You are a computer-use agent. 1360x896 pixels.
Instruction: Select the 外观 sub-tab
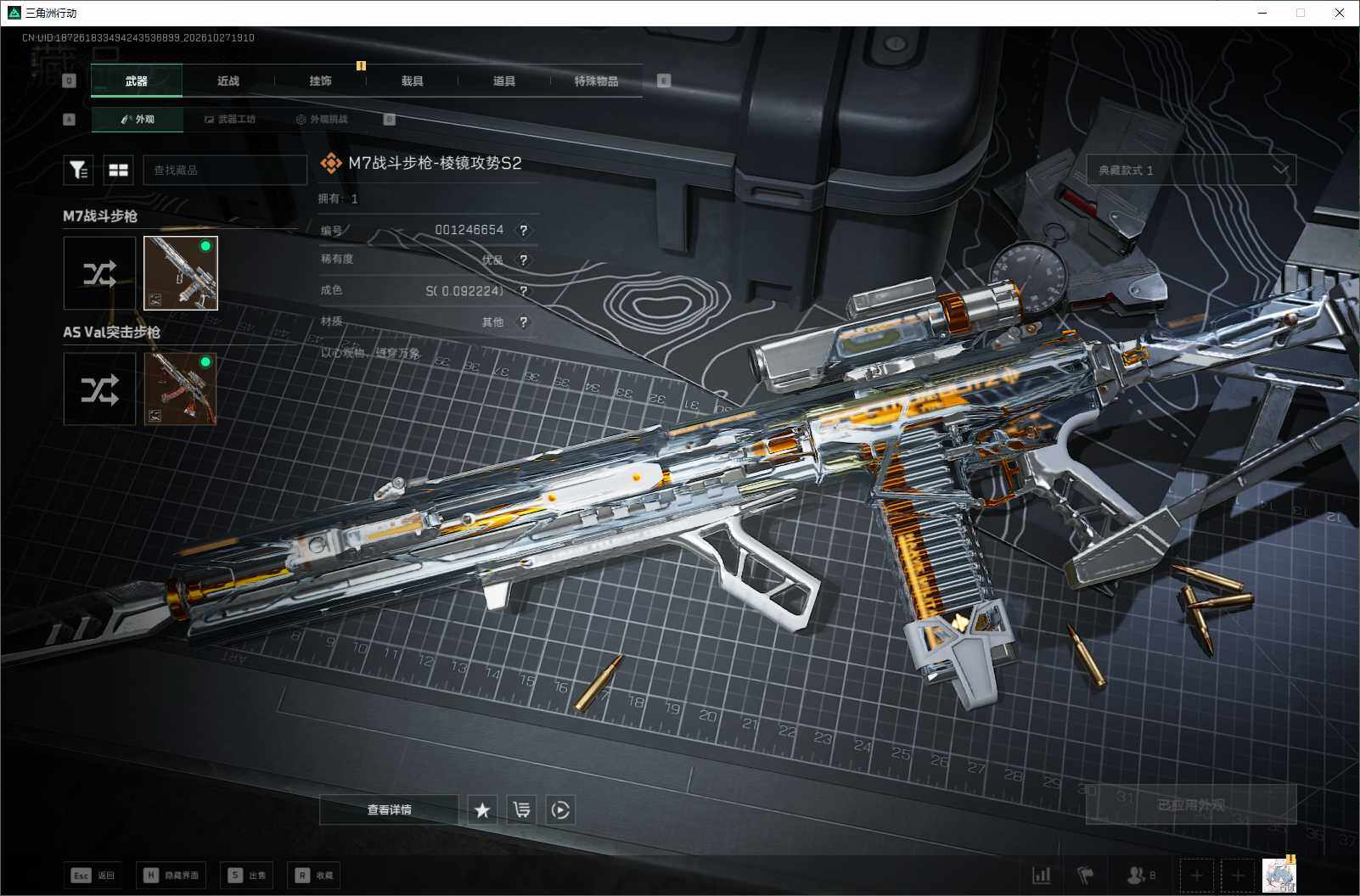point(138,120)
